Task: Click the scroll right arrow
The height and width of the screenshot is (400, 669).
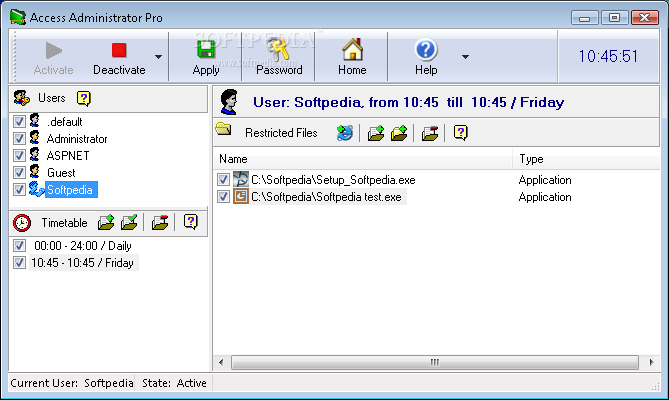Action: click(652, 362)
